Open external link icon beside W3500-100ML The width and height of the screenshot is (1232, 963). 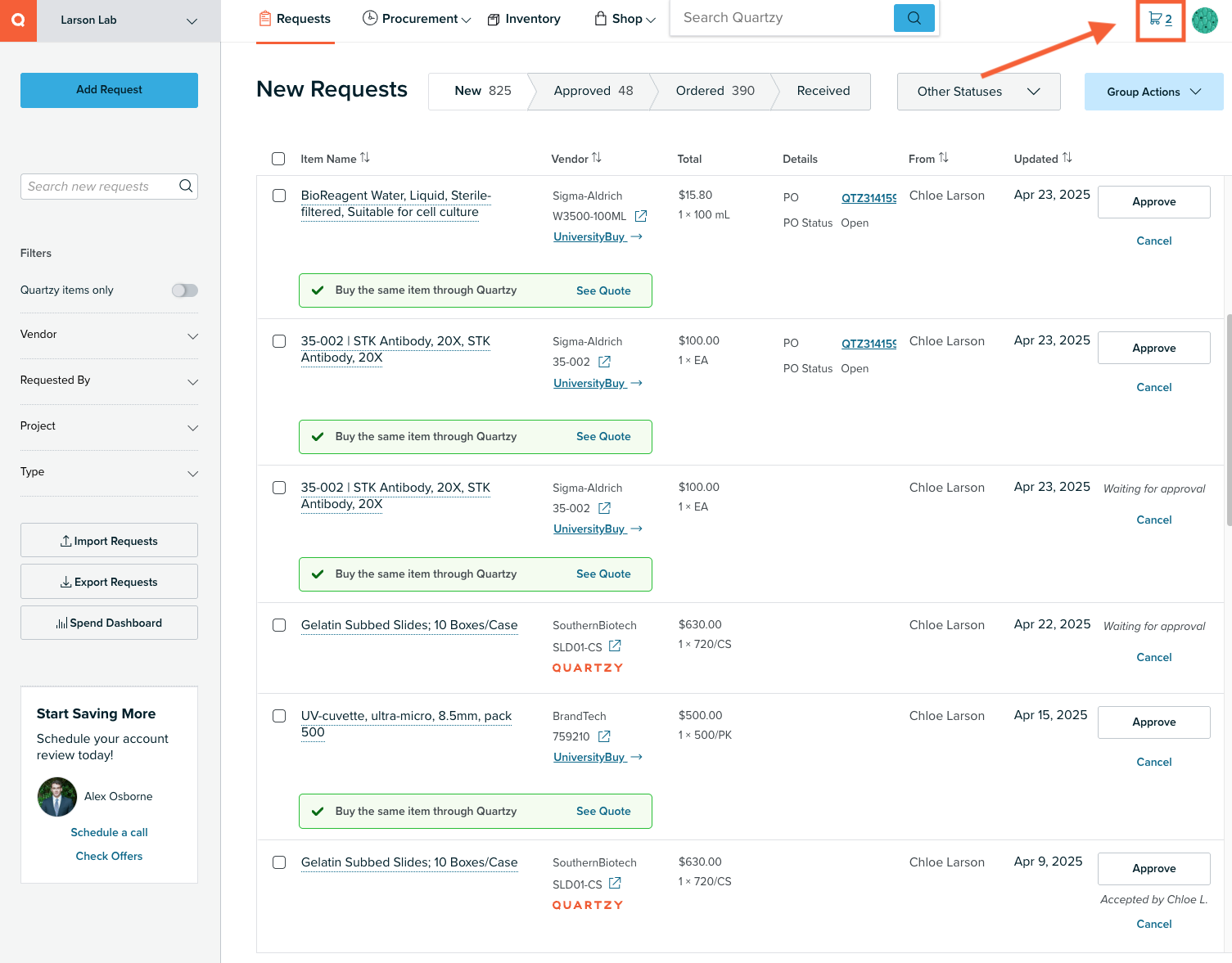pyautogui.click(x=641, y=216)
